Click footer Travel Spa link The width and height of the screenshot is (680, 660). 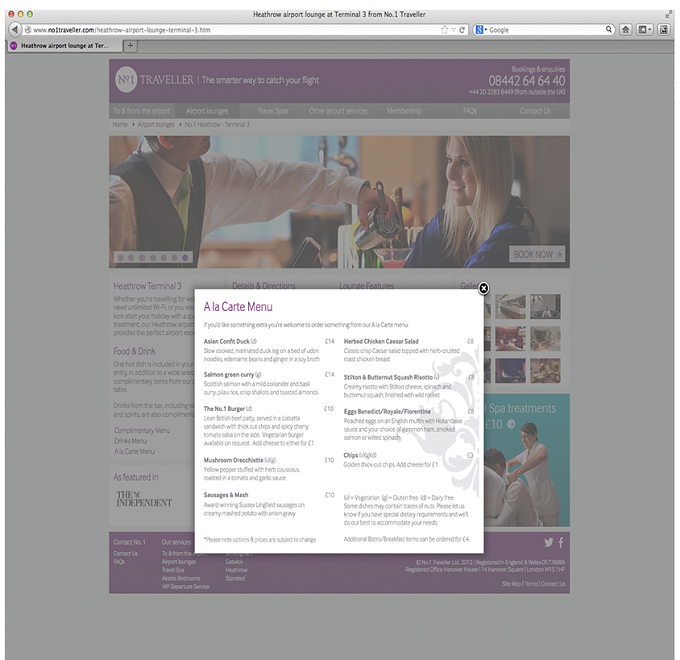click(x=173, y=570)
